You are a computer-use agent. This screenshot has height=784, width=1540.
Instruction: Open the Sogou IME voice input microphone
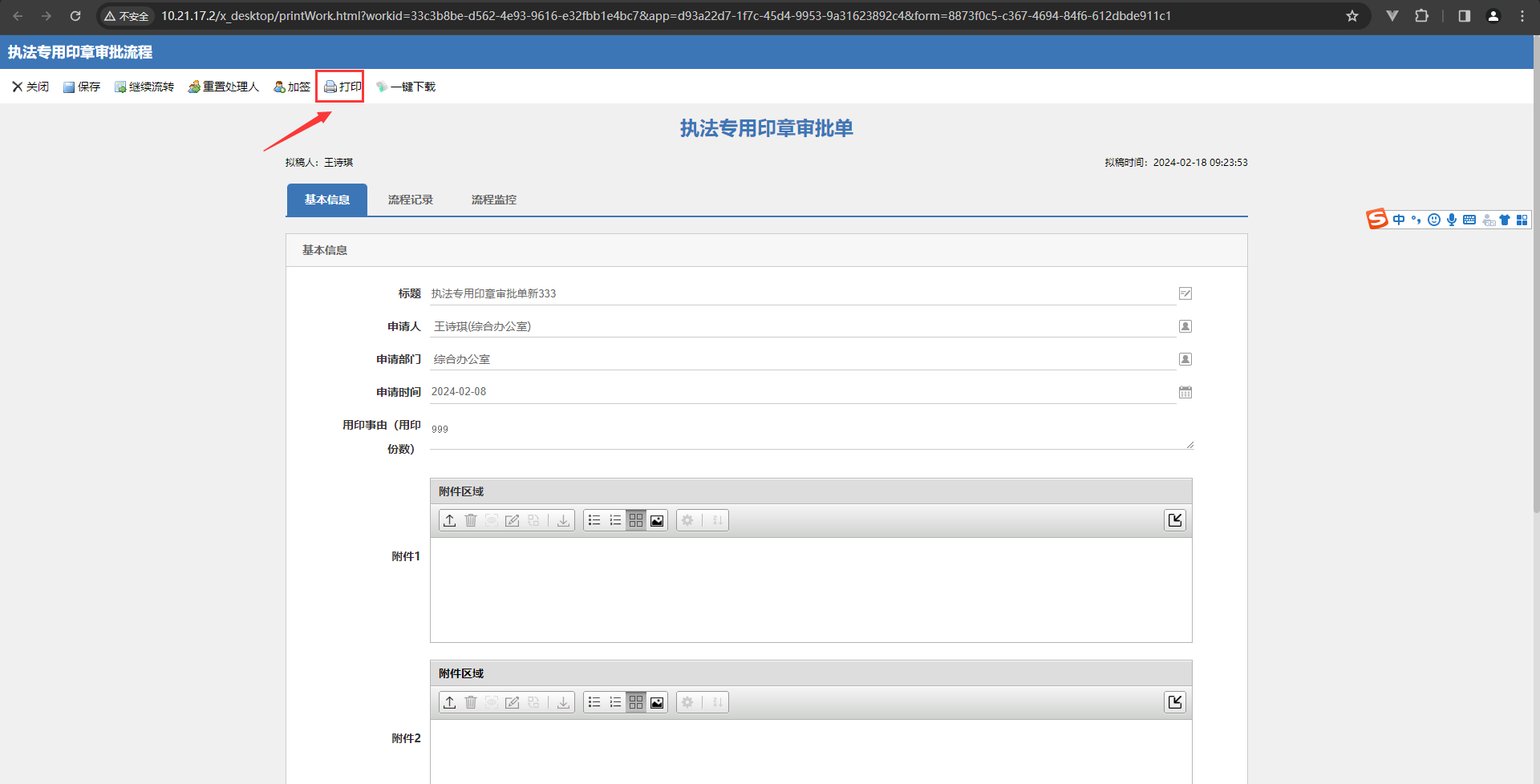coord(1452,220)
